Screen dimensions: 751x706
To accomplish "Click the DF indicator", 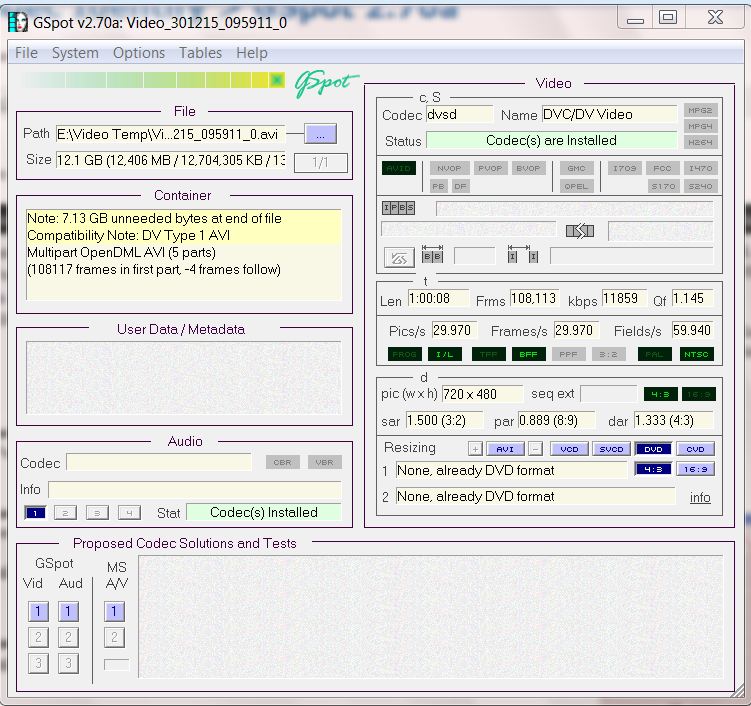I will [460, 186].
